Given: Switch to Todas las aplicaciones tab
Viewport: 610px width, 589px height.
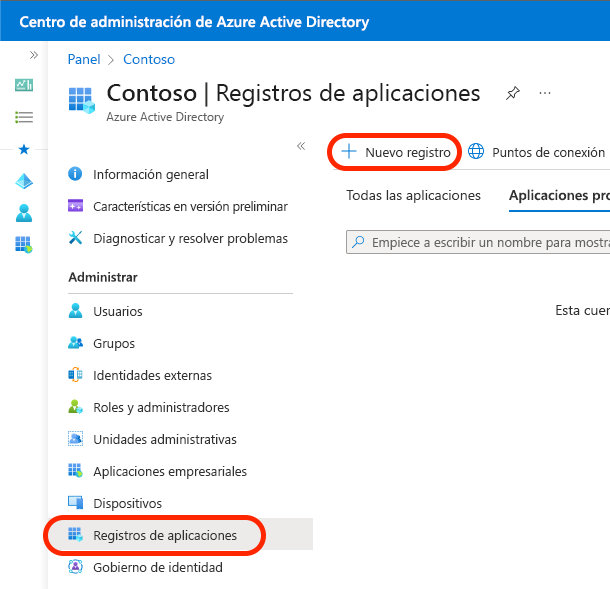Looking at the screenshot, I should coord(414,195).
